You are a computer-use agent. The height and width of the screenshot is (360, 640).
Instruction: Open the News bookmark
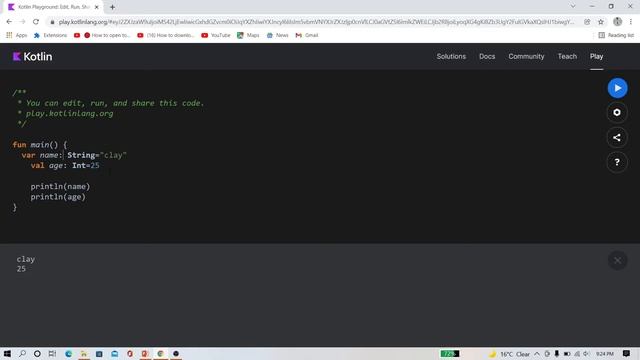(x=278, y=35)
